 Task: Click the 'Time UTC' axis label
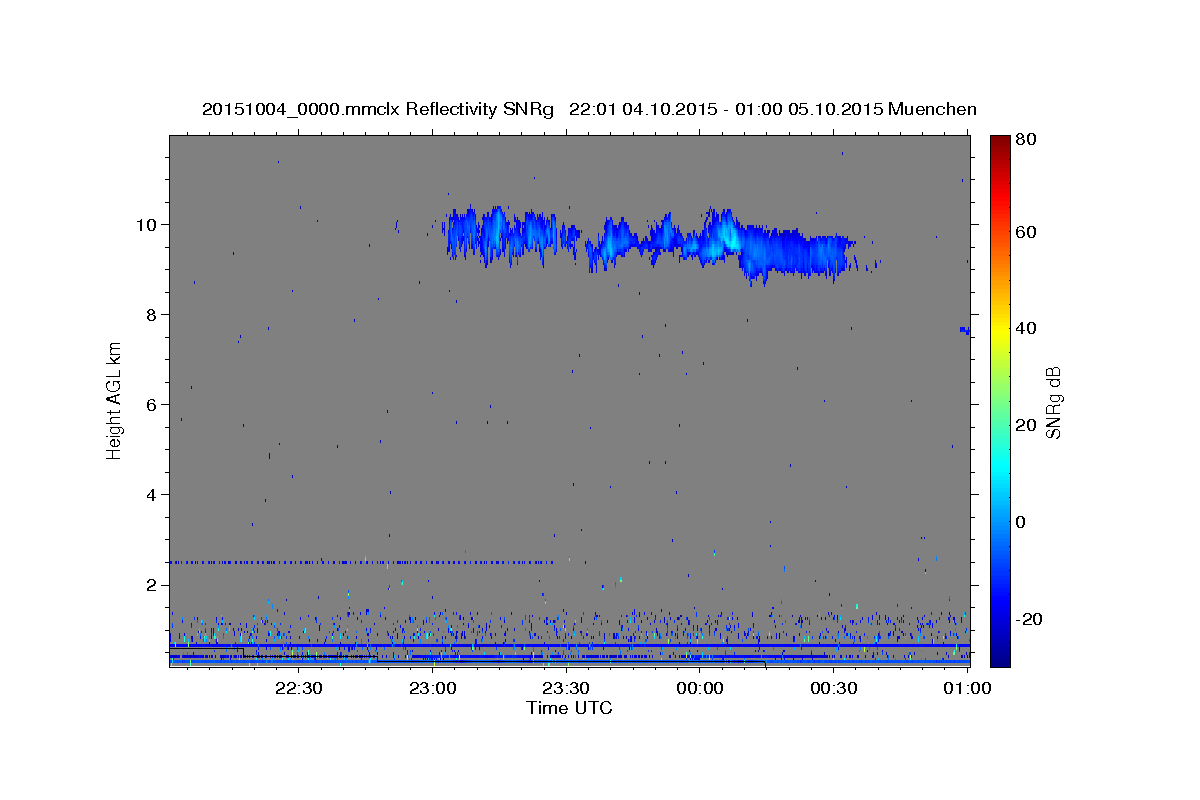click(569, 708)
